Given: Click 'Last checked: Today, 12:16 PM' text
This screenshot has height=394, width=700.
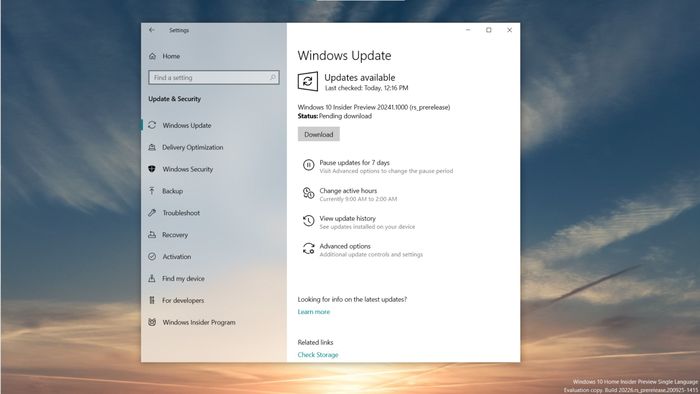Looking at the screenshot, I should 367,88.
